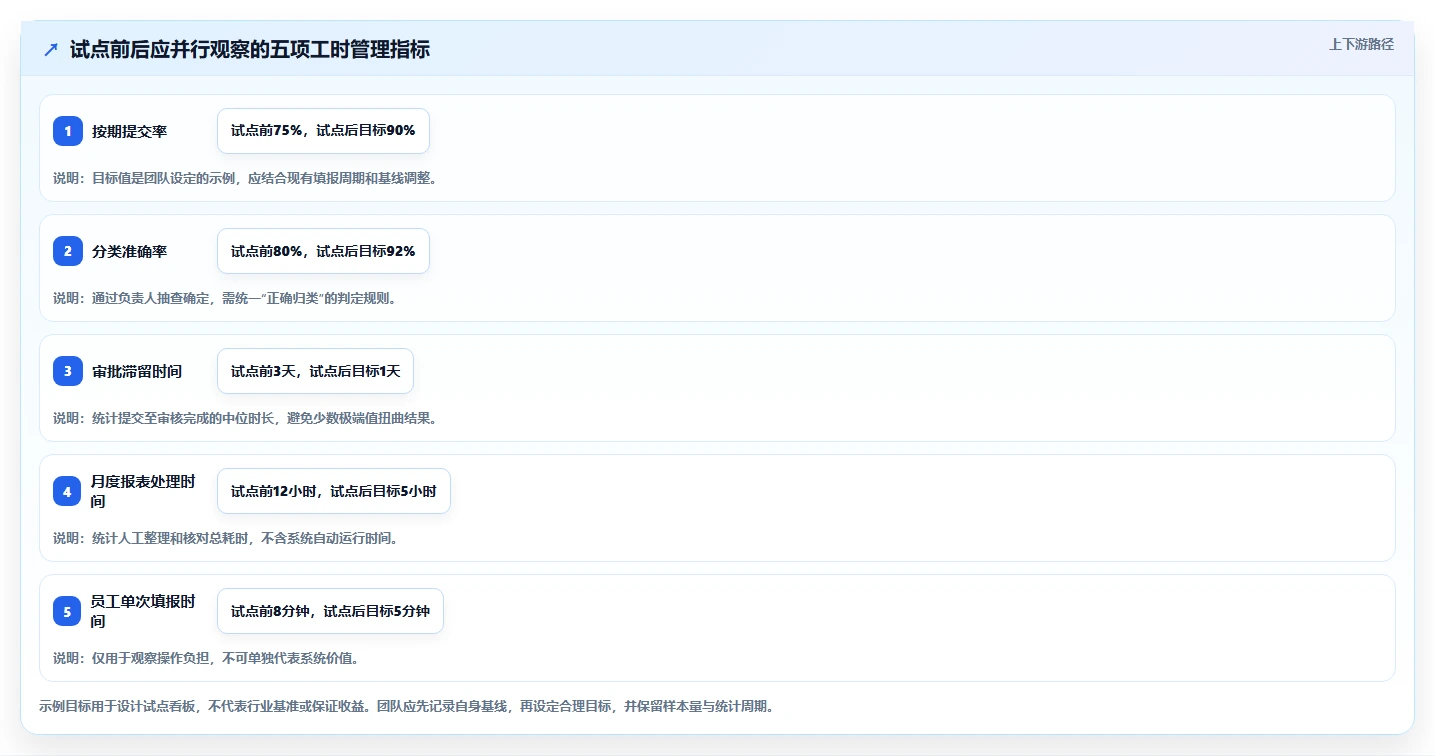Click the 试点前80%，试点后目标92% value chip
The width and height of the screenshot is (1435, 756).
click(323, 251)
